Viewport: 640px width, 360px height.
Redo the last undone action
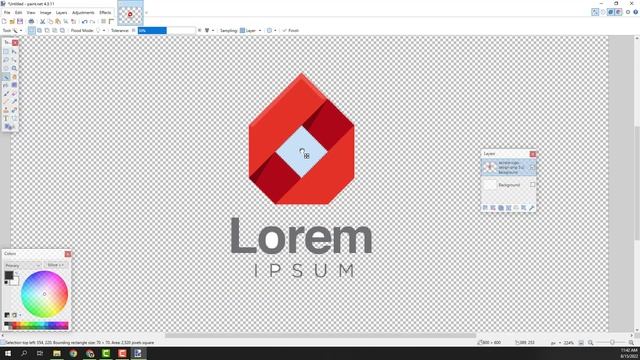coord(93,21)
